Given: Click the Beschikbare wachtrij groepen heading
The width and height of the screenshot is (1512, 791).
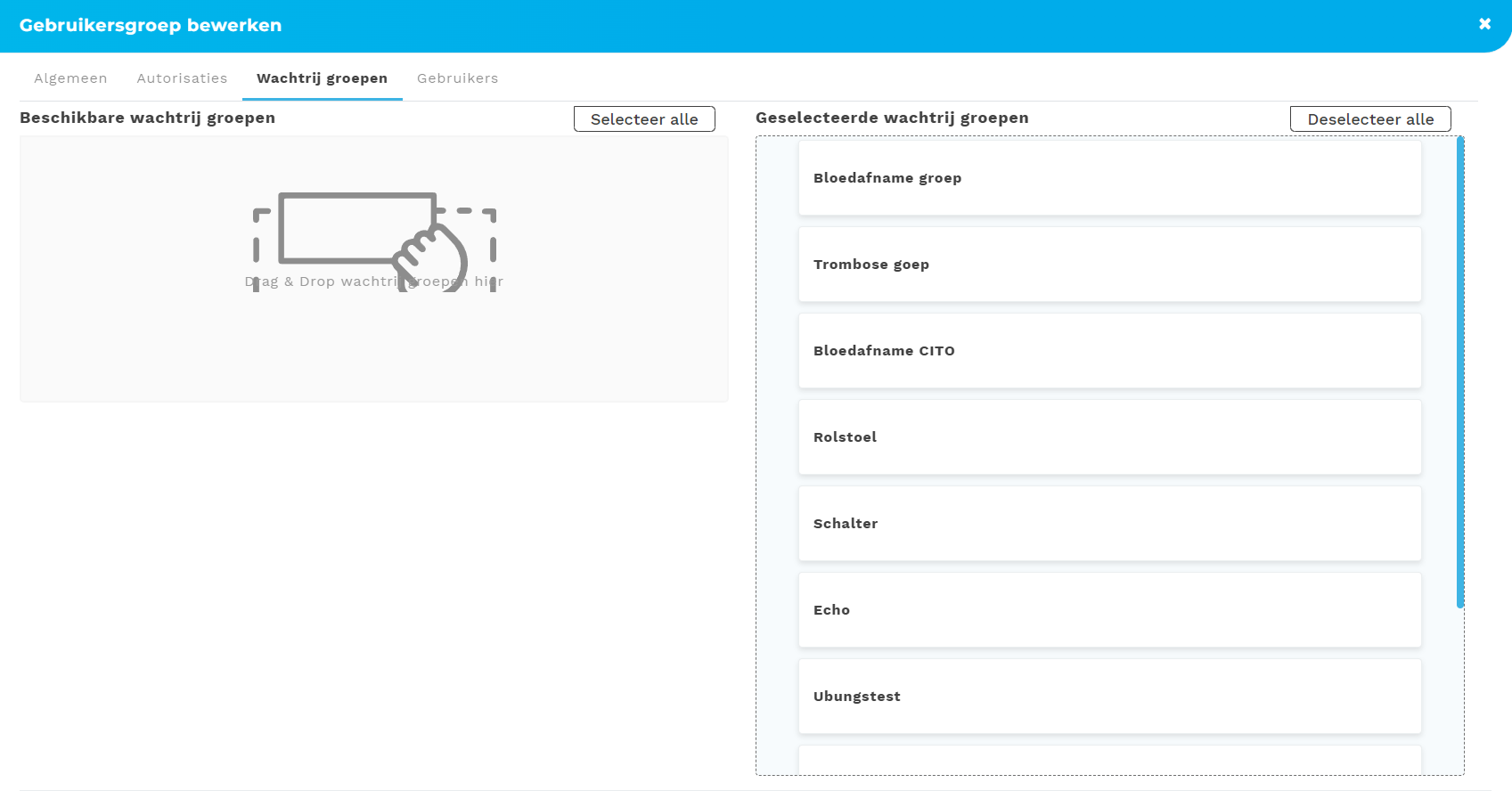Looking at the screenshot, I should point(147,118).
